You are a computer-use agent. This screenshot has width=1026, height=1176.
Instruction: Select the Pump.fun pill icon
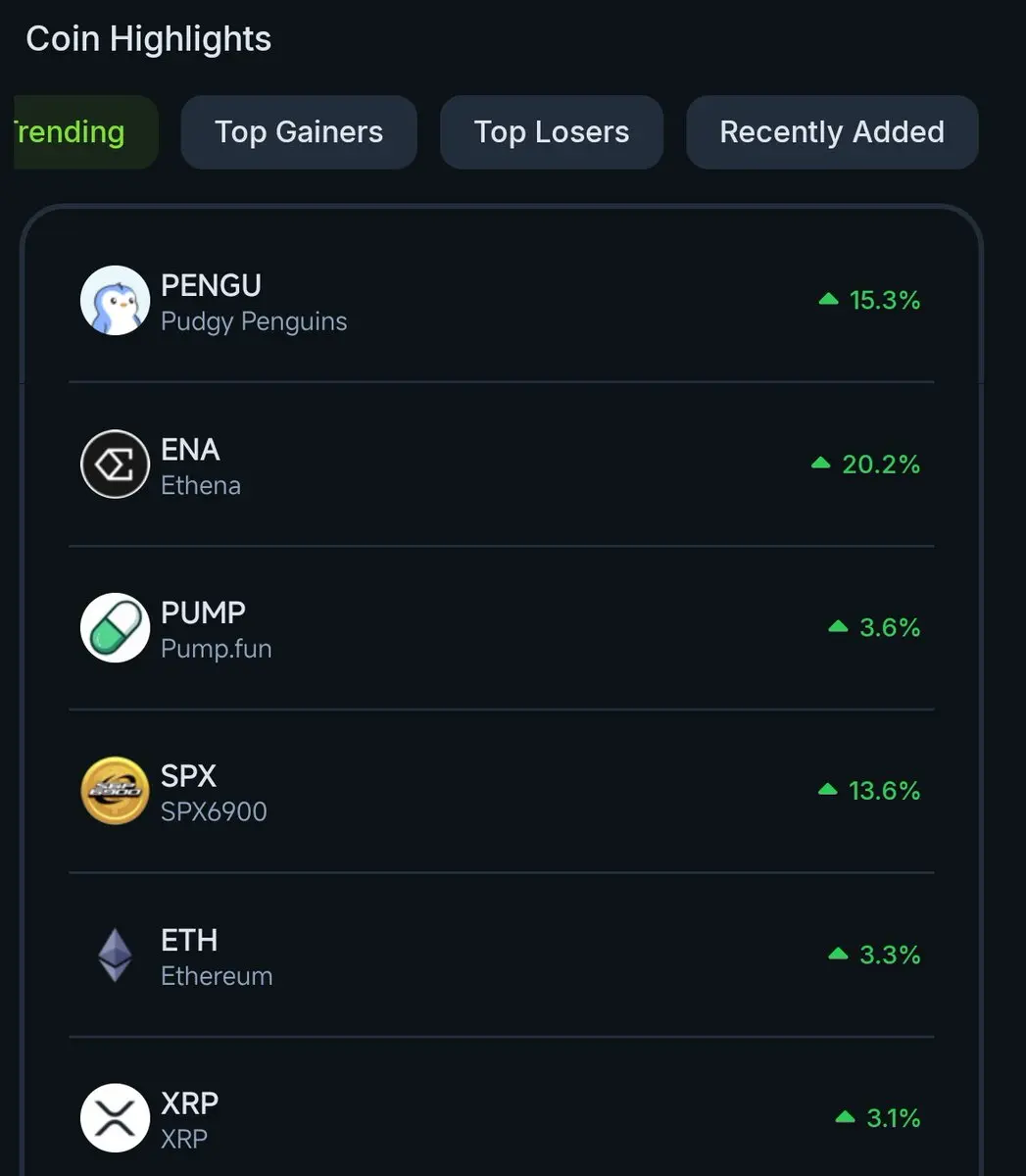coord(115,627)
